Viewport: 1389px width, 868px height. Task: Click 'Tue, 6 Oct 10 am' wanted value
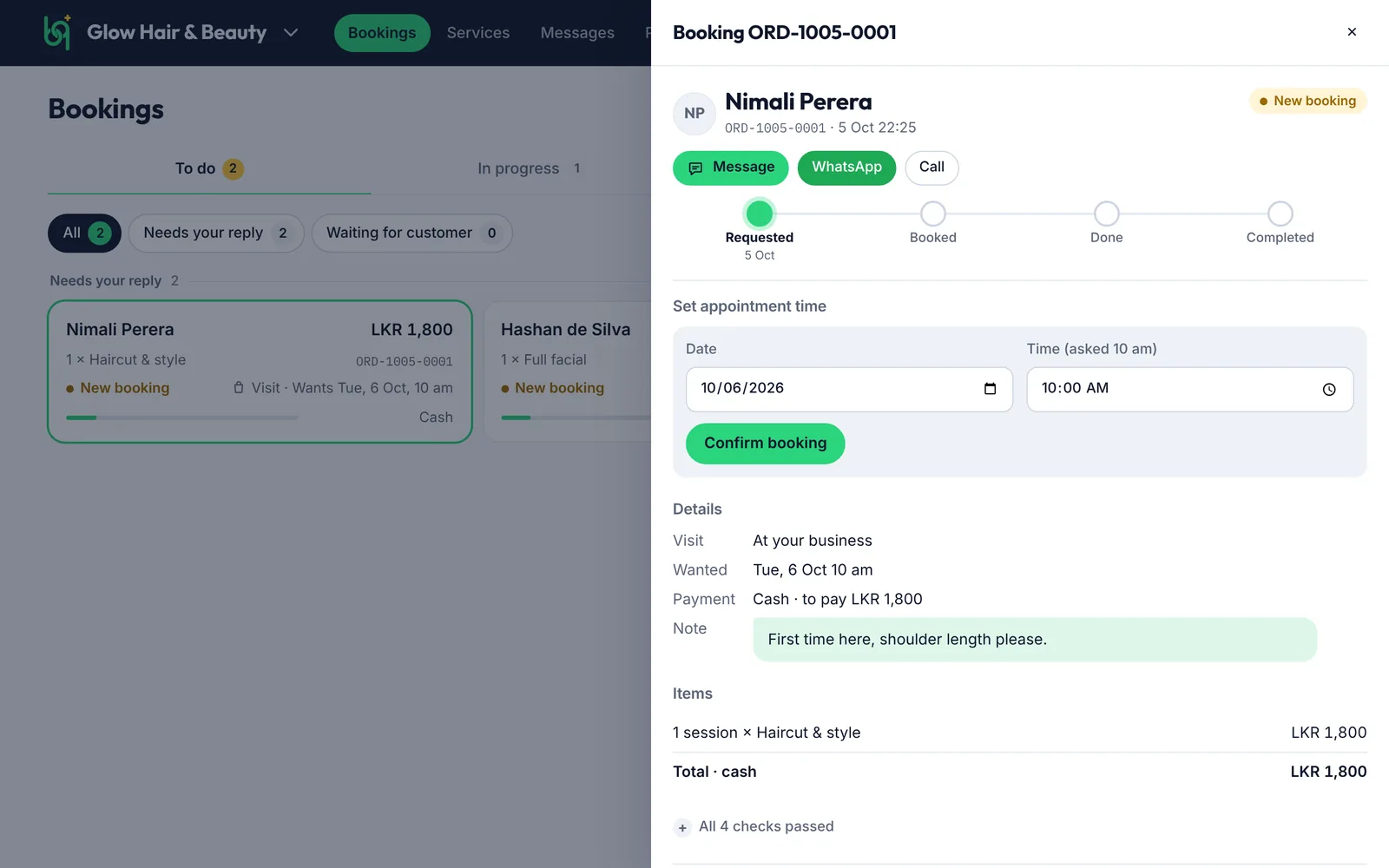click(813, 569)
